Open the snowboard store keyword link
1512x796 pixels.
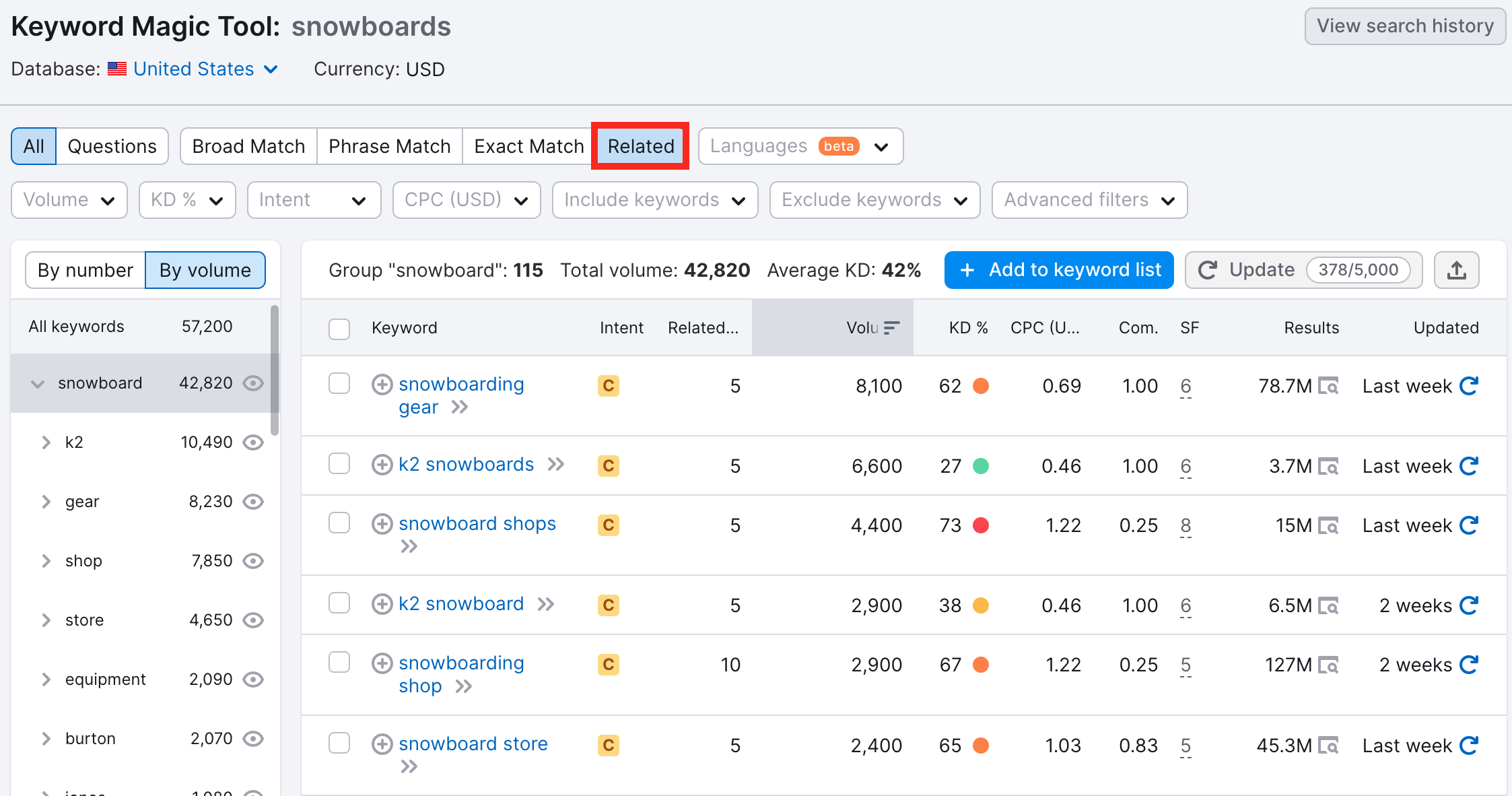(x=473, y=744)
